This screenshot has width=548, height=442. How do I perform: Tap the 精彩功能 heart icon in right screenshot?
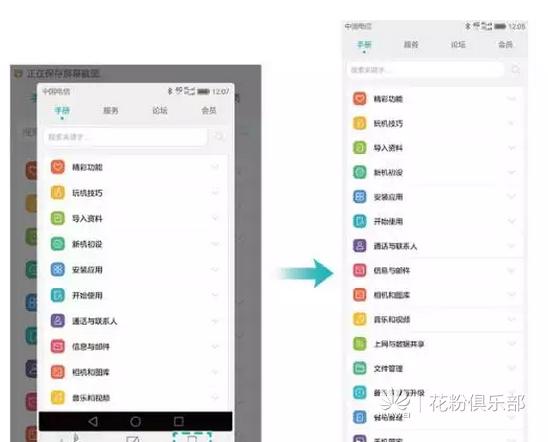pyautogui.click(x=360, y=99)
